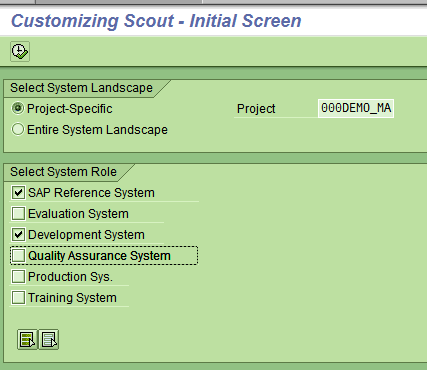The width and height of the screenshot is (427, 370).
Task: Click the 'Select System Landscape' group header
Action: (81, 88)
